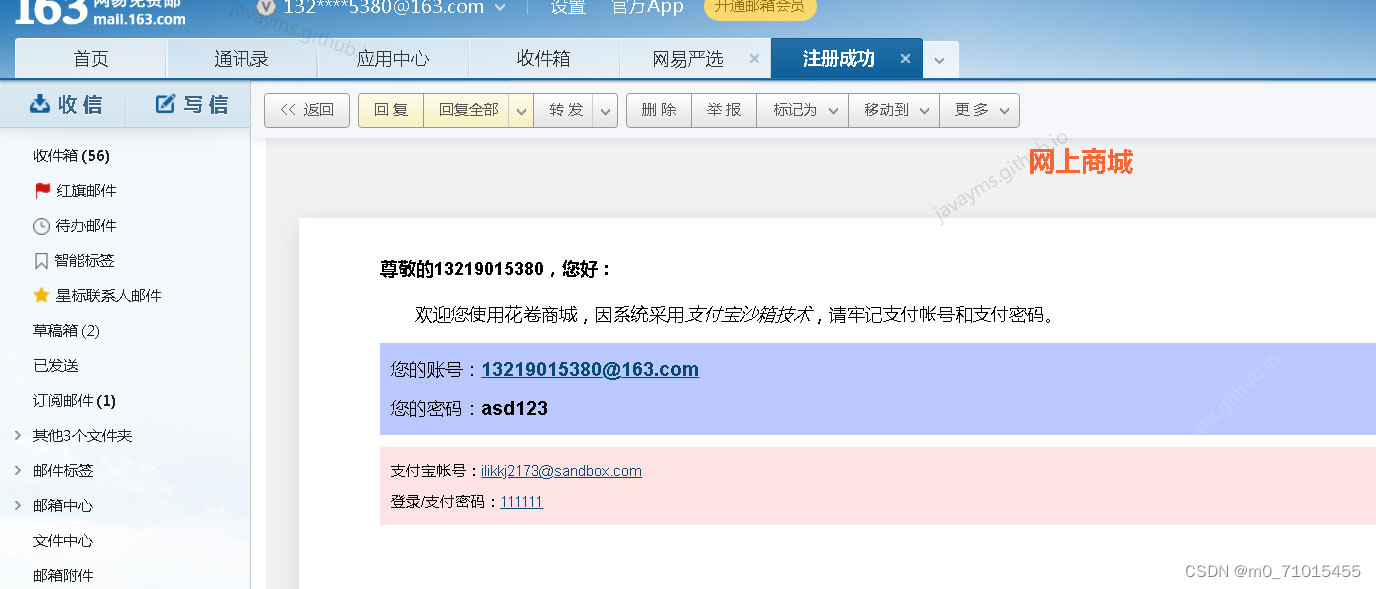The image size is (1376, 589).
Task: Click the 删除 delete button
Action: point(659,111)
